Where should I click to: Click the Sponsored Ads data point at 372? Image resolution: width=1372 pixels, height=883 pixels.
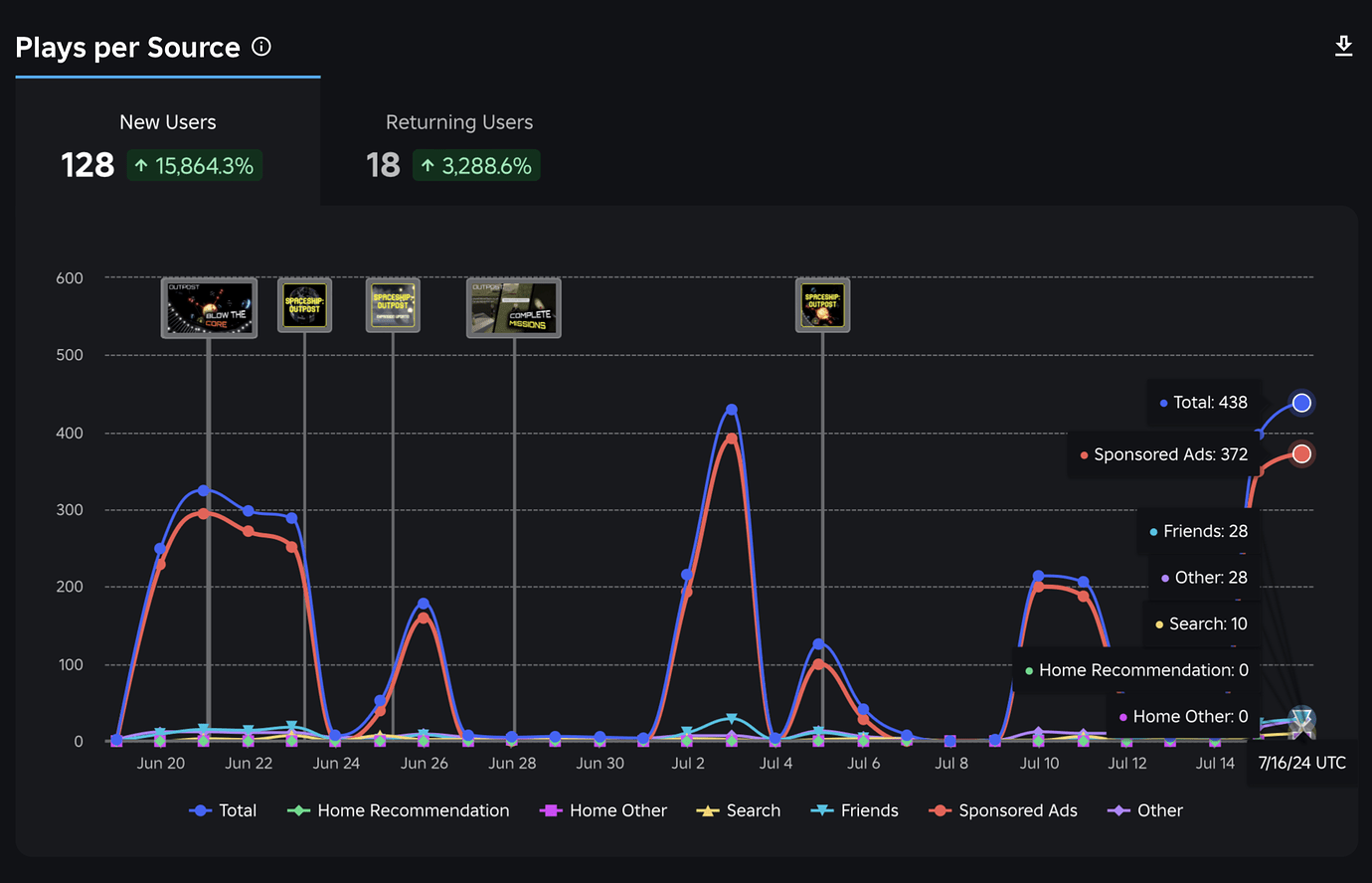tap(1301, 454)
